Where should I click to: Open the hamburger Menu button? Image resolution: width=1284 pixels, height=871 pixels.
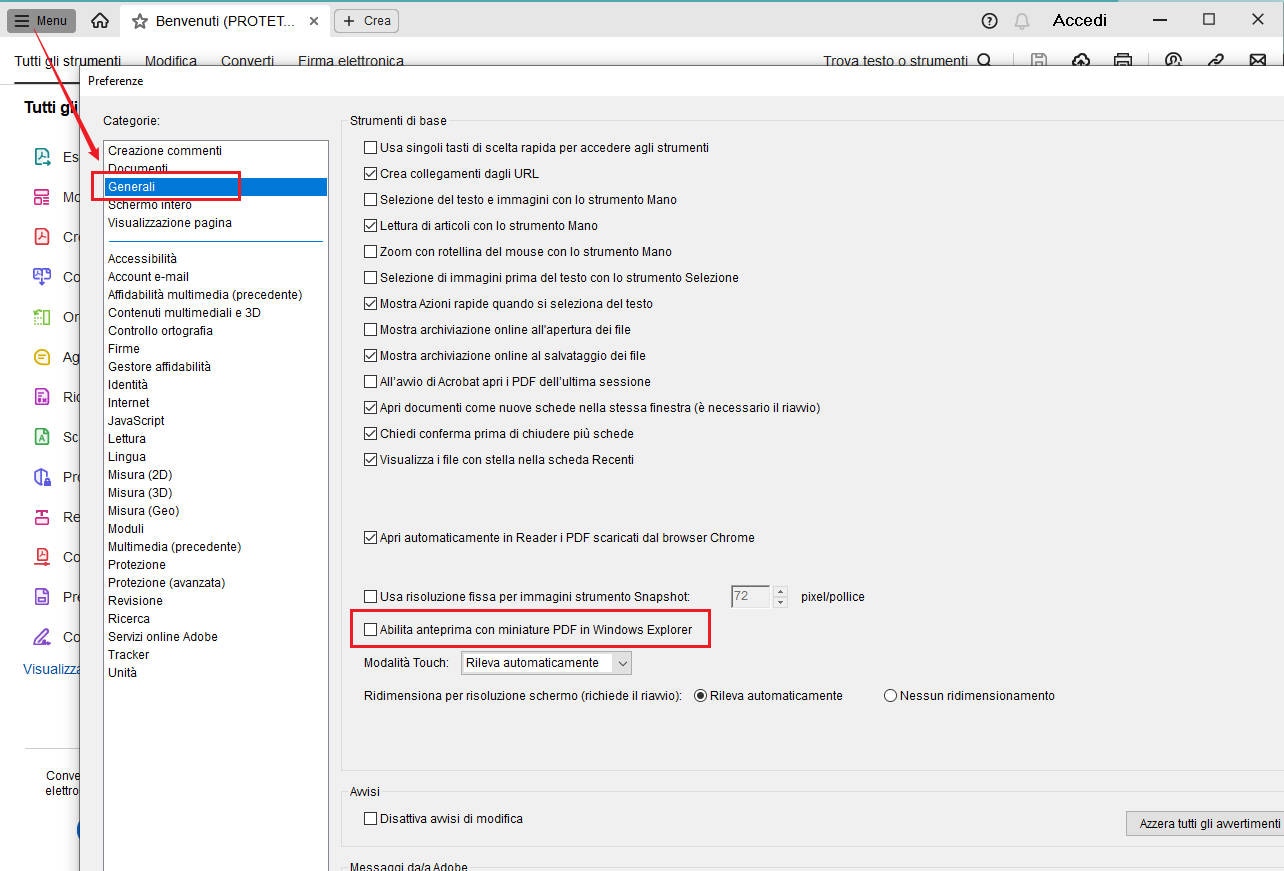pyautogui.click(x=41, y=20)
